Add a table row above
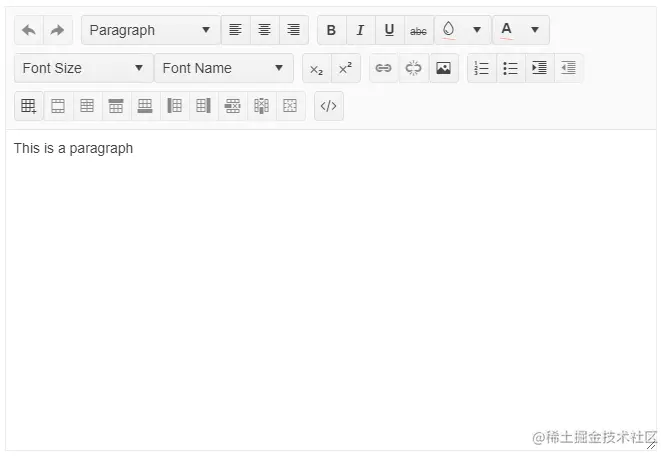The height and width of the screenshot is (459, 672). point(117,106)
